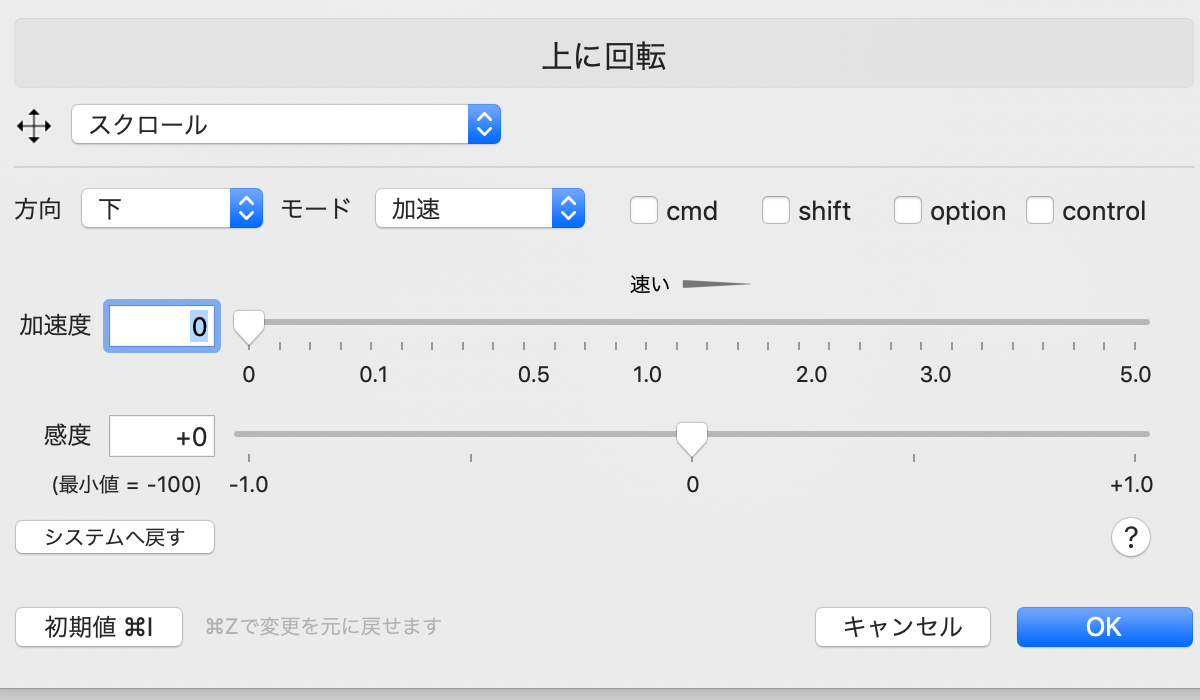
Task: Click the キャンセル button
Action: pyautogui.click(x=902, y=627)
